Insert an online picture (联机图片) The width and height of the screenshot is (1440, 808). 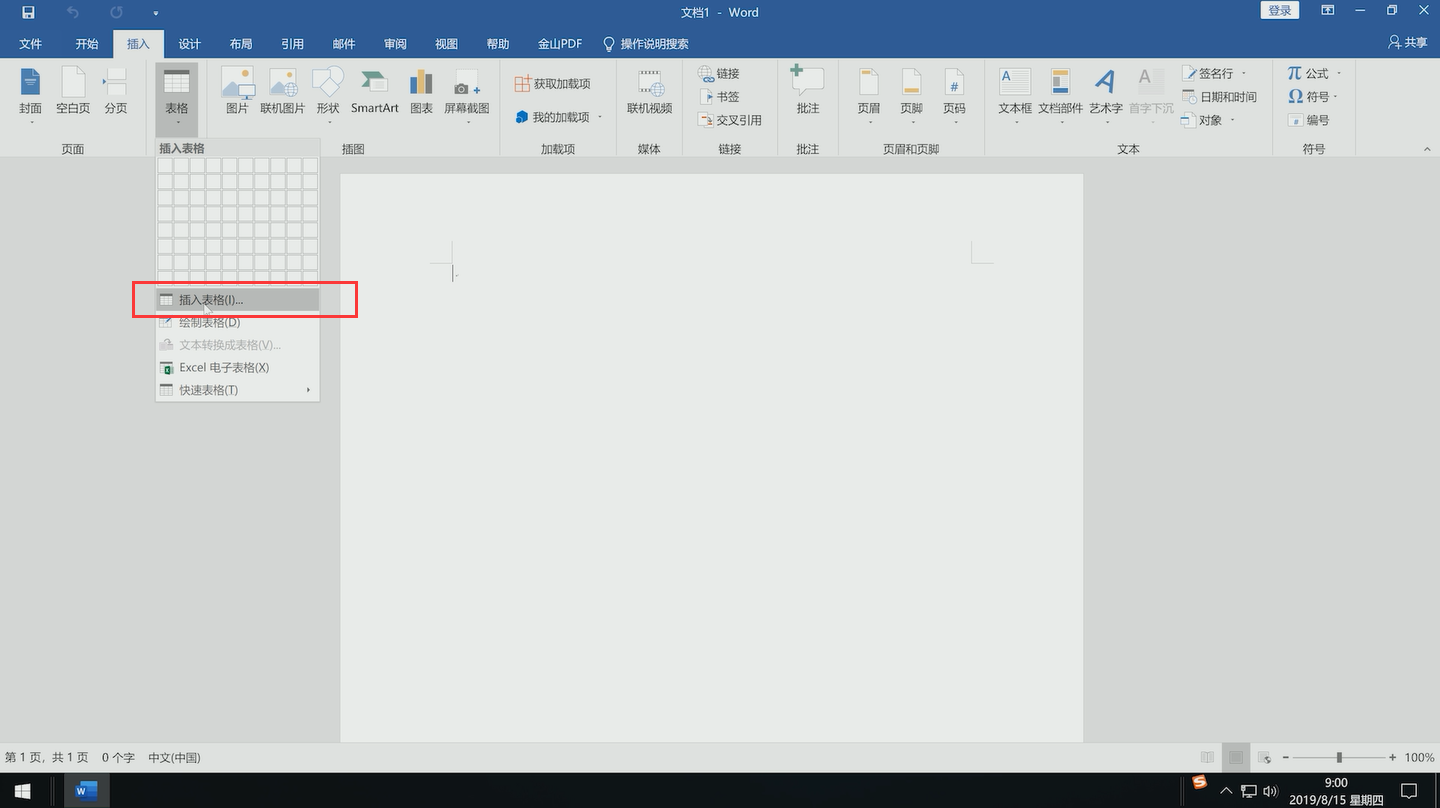[282, 92]
